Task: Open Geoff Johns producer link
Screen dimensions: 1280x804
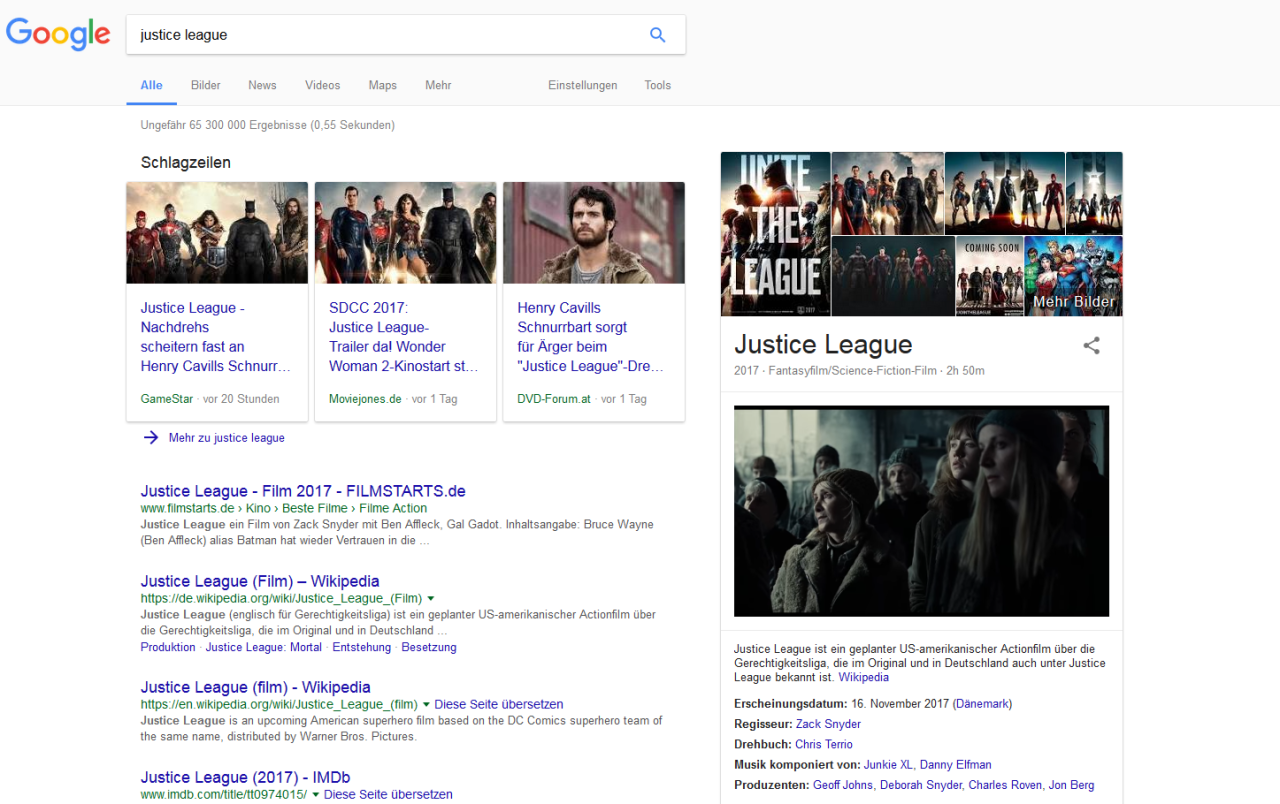Action: tap(843, 785)
